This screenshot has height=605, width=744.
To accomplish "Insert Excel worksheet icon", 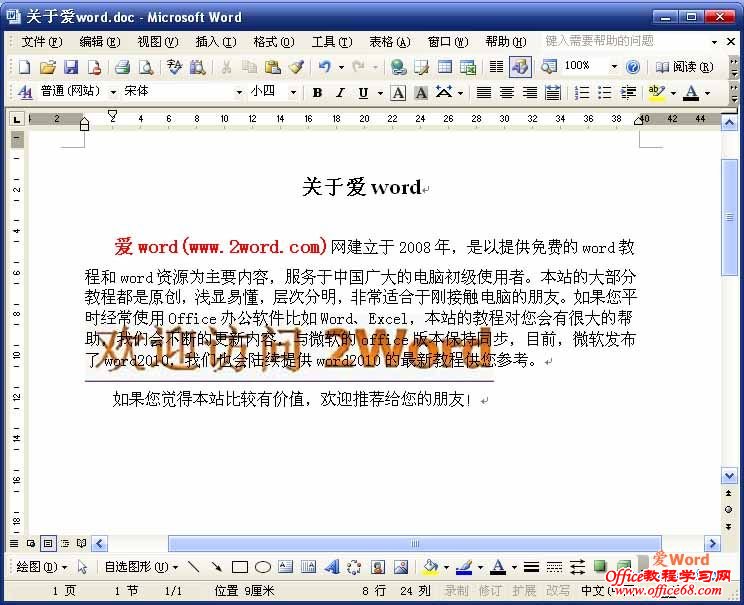I will point(468,67).
